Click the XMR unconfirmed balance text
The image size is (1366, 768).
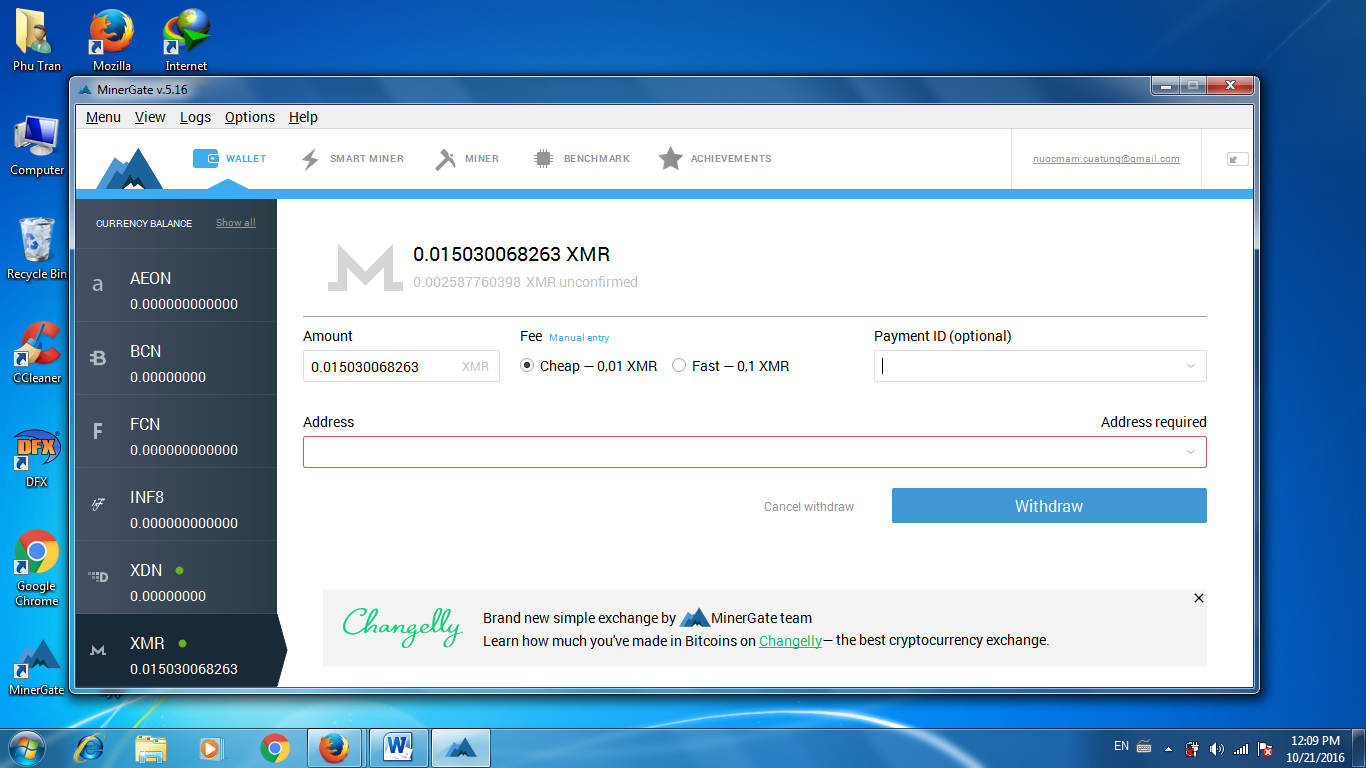click(525, 282)
